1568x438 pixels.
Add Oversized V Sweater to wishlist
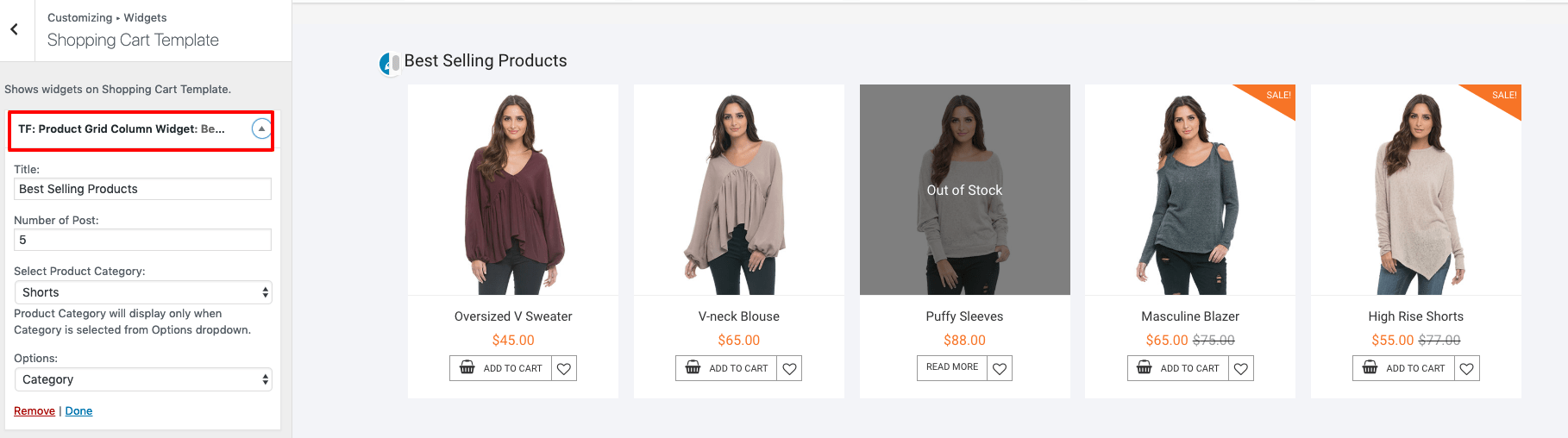[564, 369]
